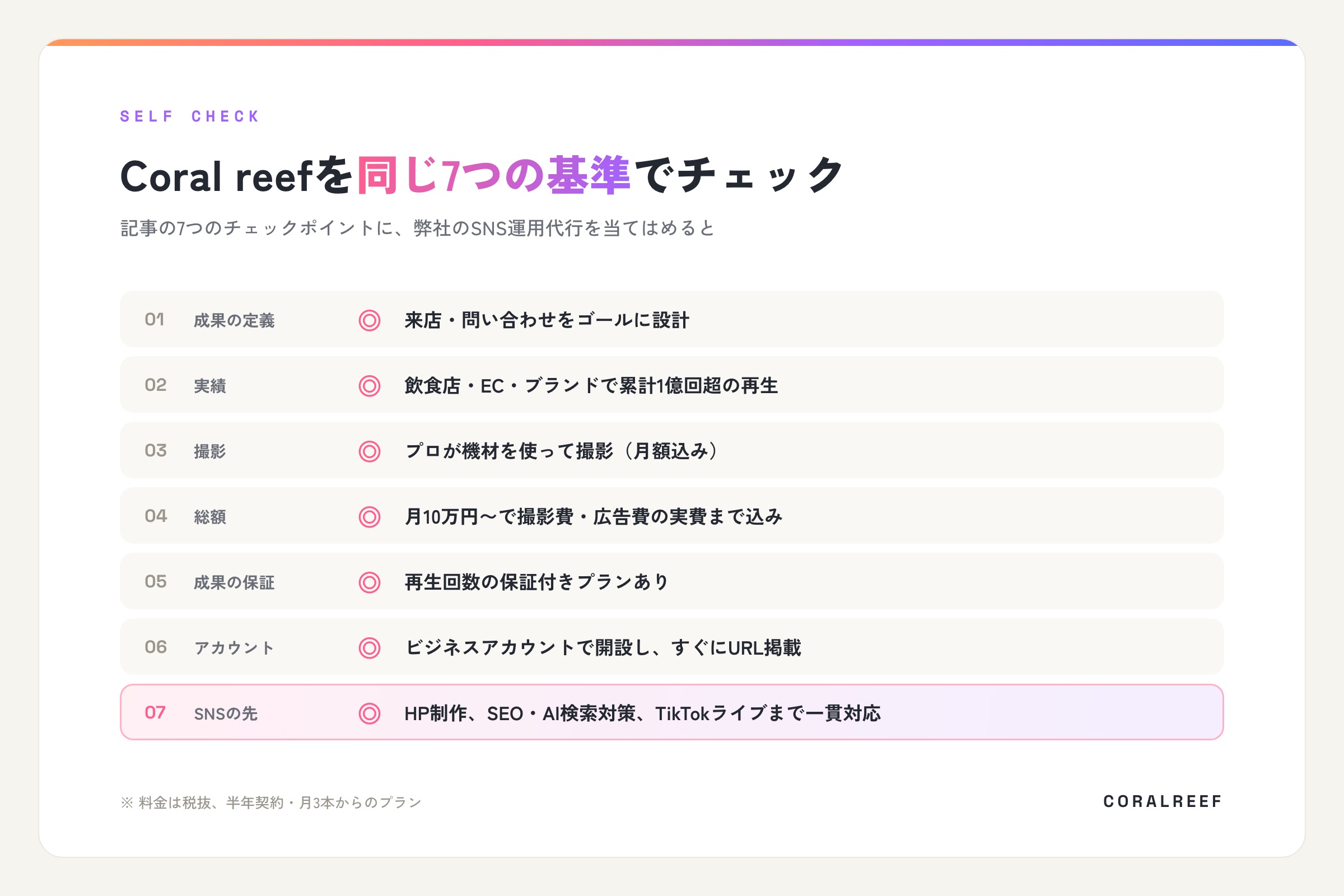This screenshot has width=1344, height=896.
Task: Click the double-circle icon in the アカウント row
Action: [369, 648]
